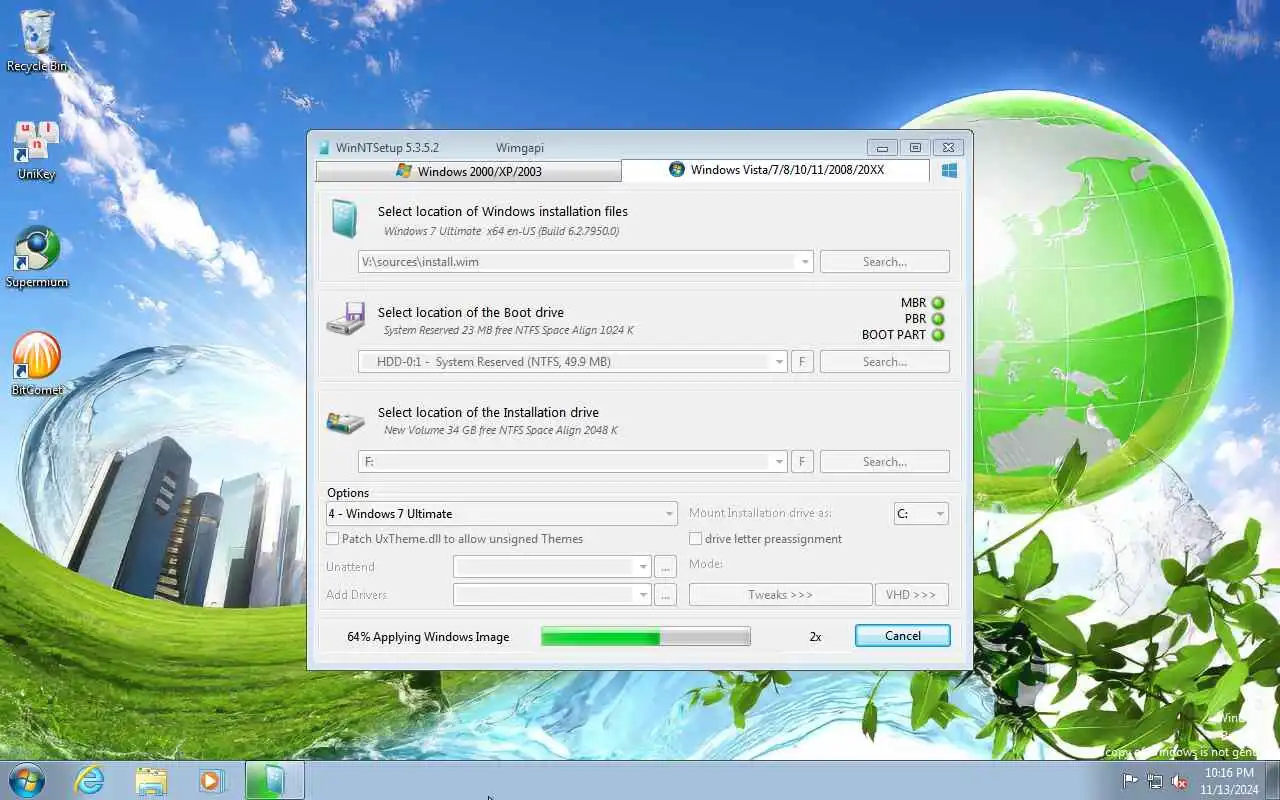Click the blue Windows logo icon beside the tabs
Viewport: 1280px width, 800px height.
click(x=949, y=171)
